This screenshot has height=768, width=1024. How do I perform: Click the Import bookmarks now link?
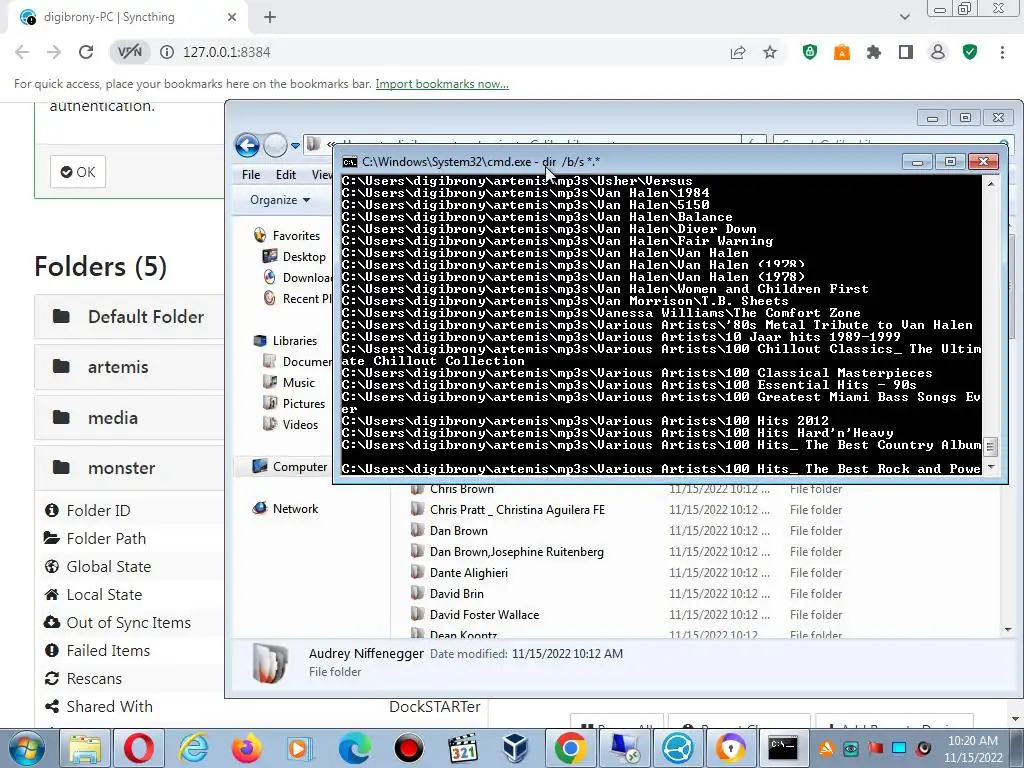click(x=442, y=84)
